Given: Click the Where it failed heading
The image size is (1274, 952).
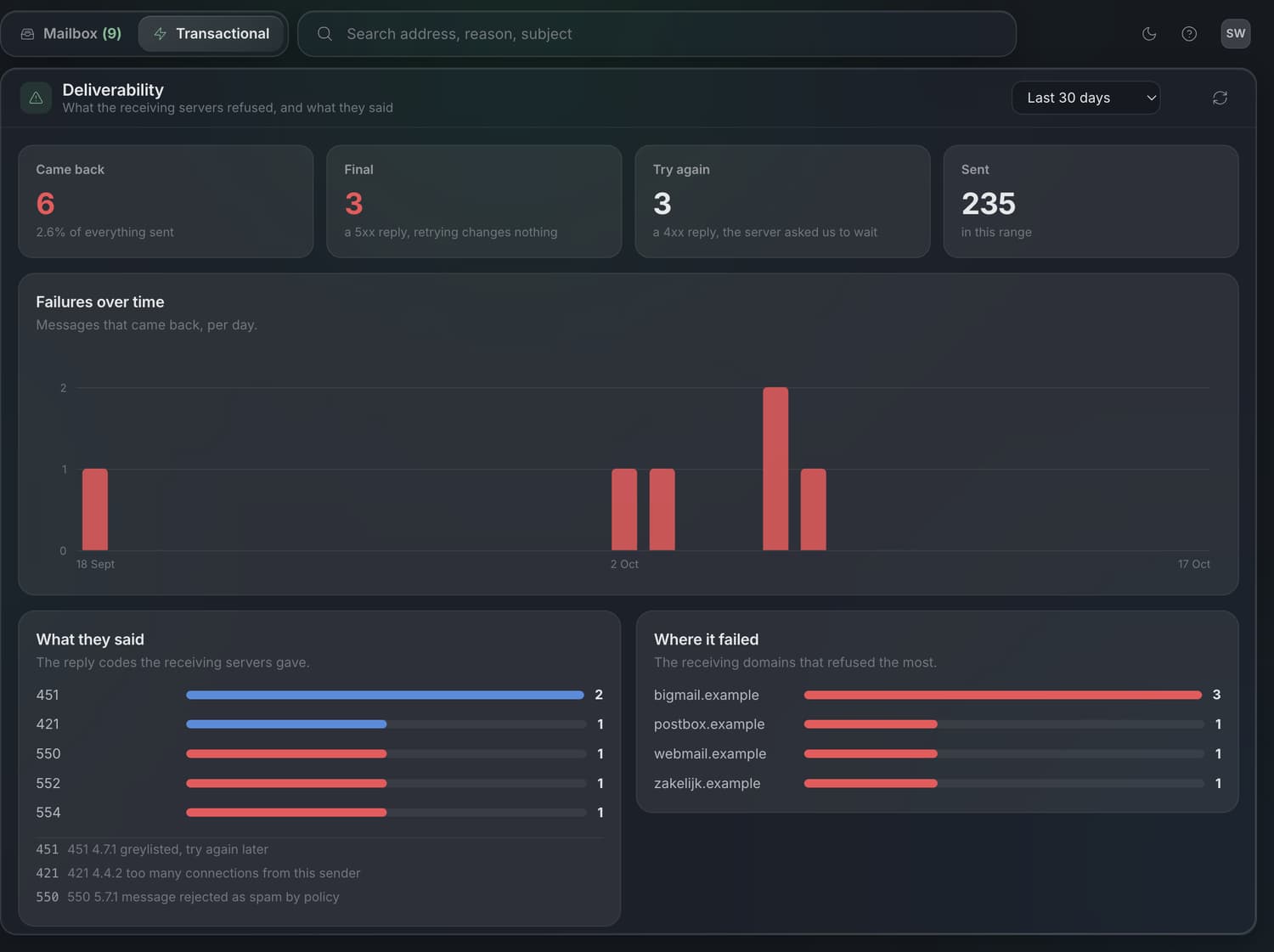Looking at the screenshot, I should point(707,639).
